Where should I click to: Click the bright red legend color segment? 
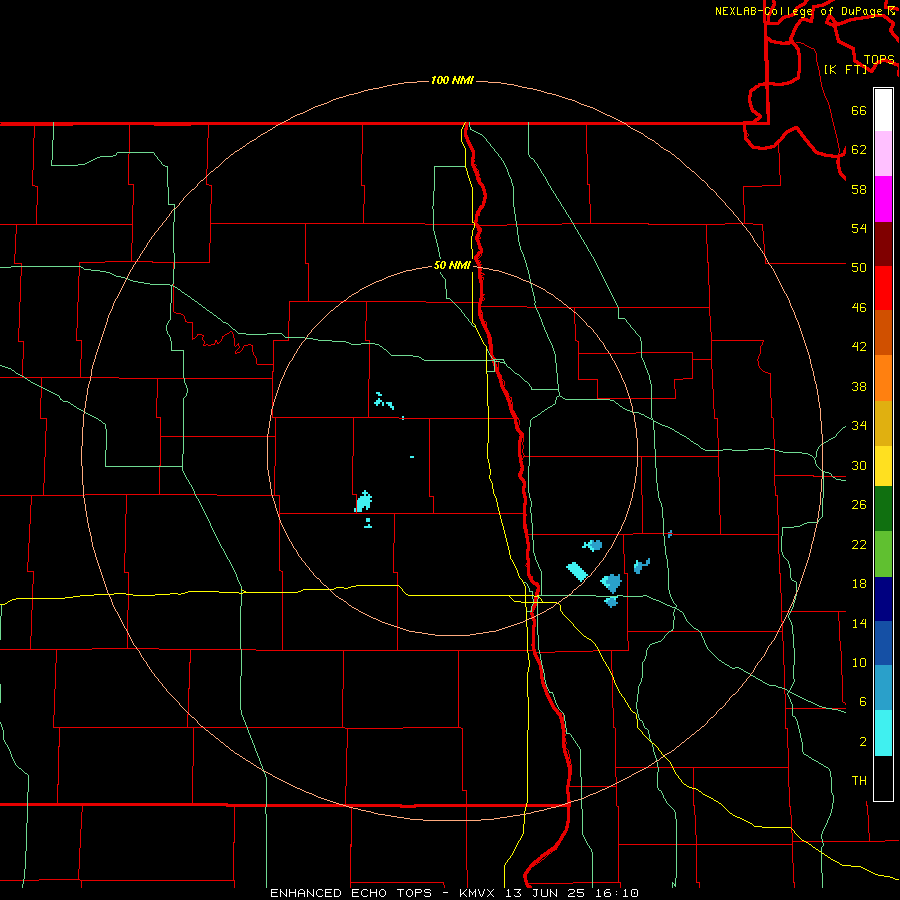(883, 288)
